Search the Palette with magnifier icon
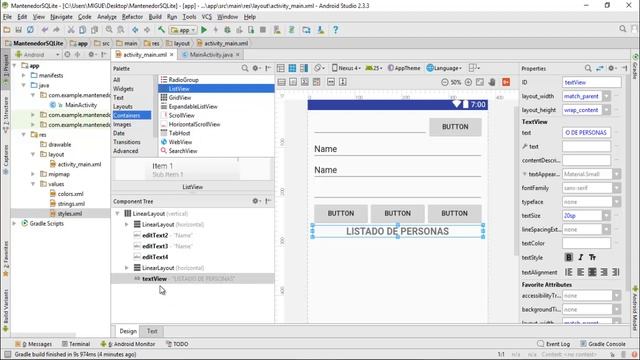The width and height of the screenshot is (640, 360). (244, 68)
